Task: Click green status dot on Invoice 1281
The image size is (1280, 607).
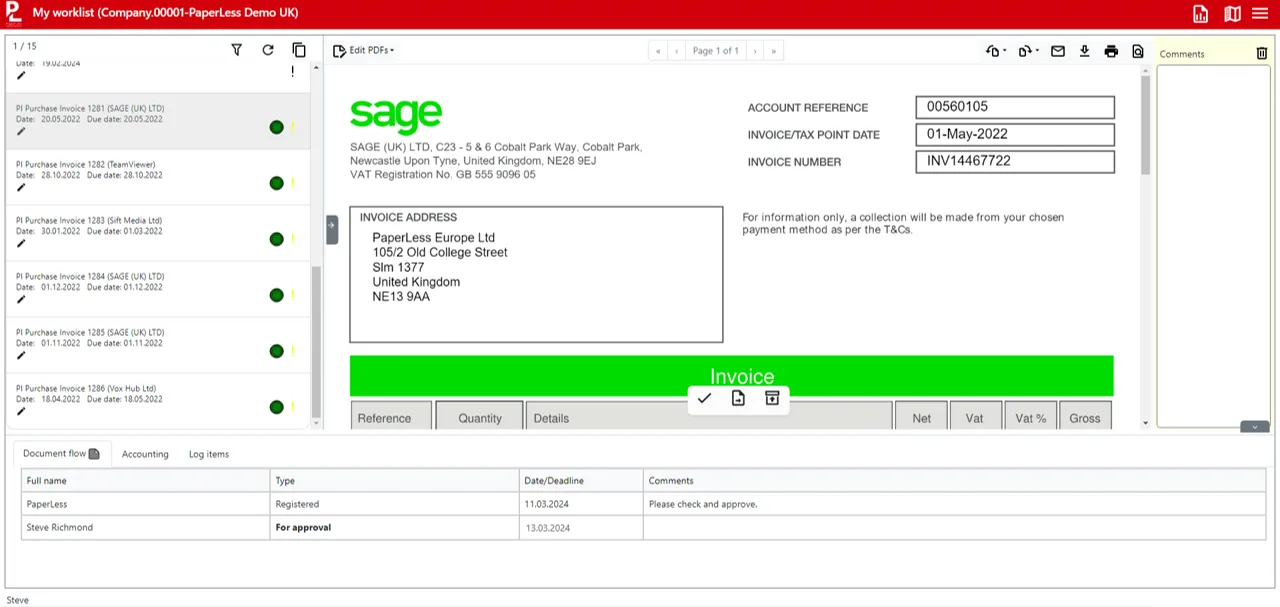Action: pos(277,127)
